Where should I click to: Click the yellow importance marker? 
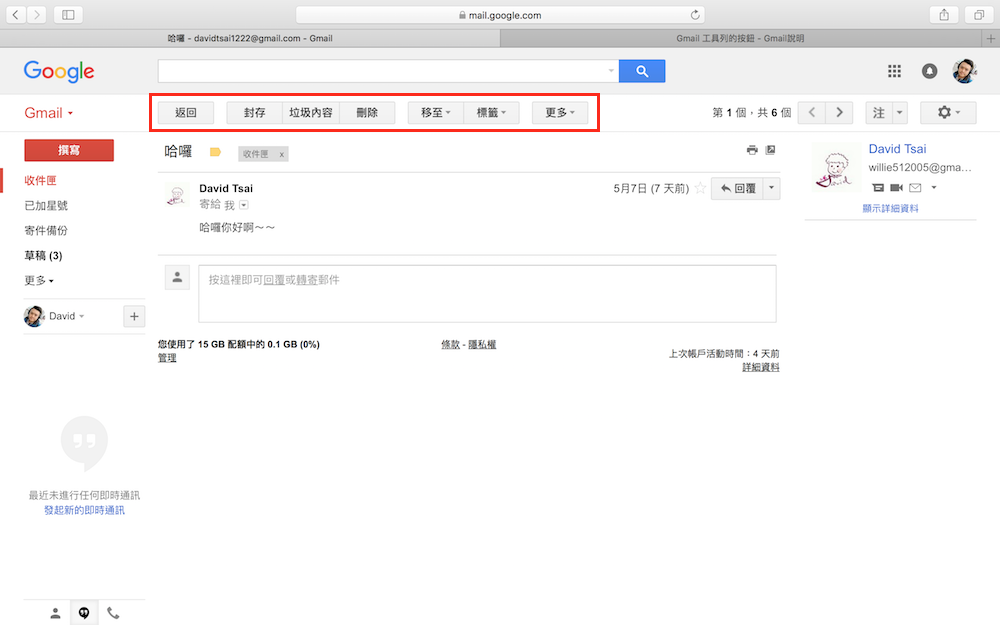215,152
